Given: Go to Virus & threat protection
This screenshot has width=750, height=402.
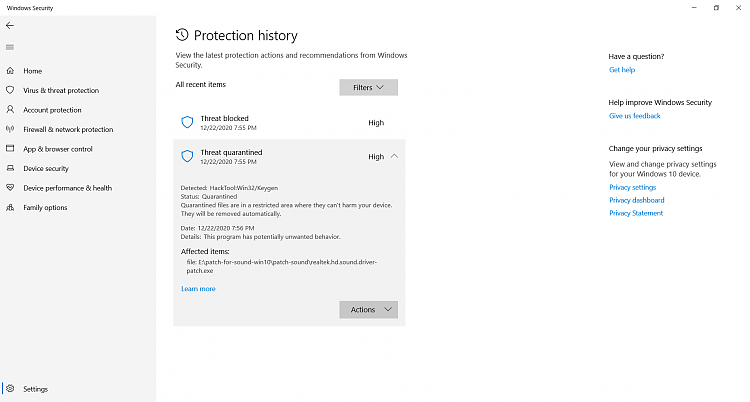Looking at the screenshot, I should pos(61,90).
